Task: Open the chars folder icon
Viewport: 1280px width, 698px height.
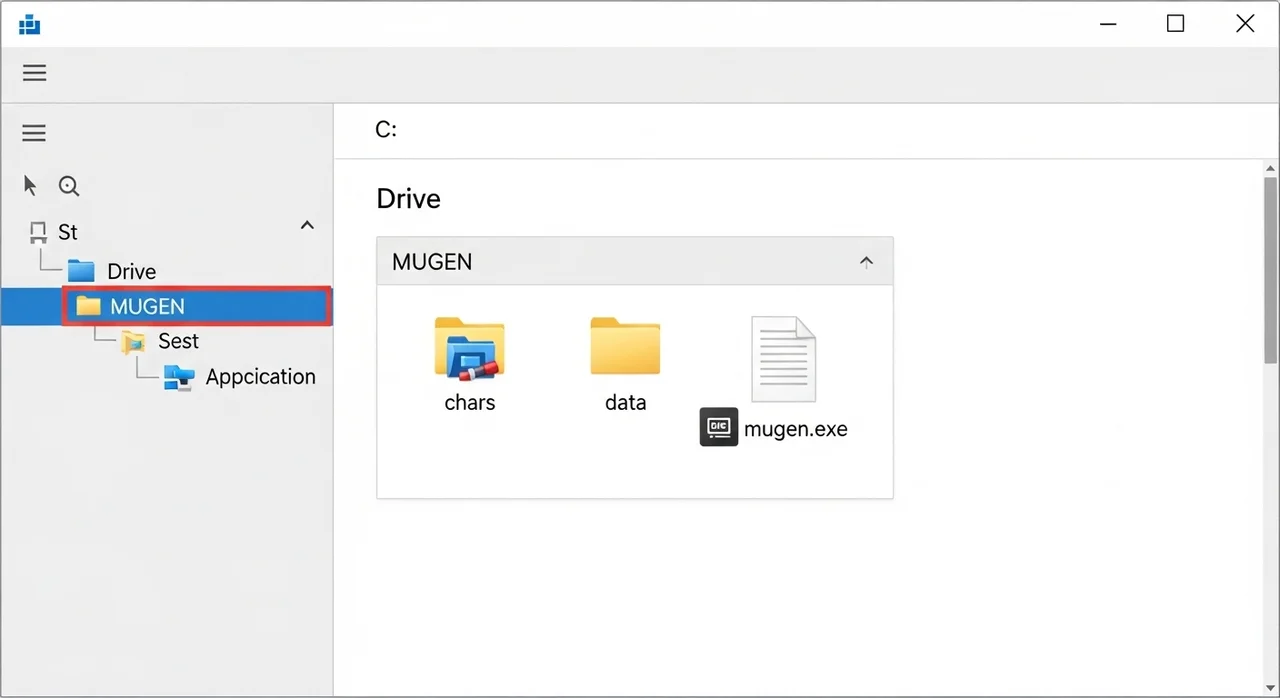Action: (470, 348)
